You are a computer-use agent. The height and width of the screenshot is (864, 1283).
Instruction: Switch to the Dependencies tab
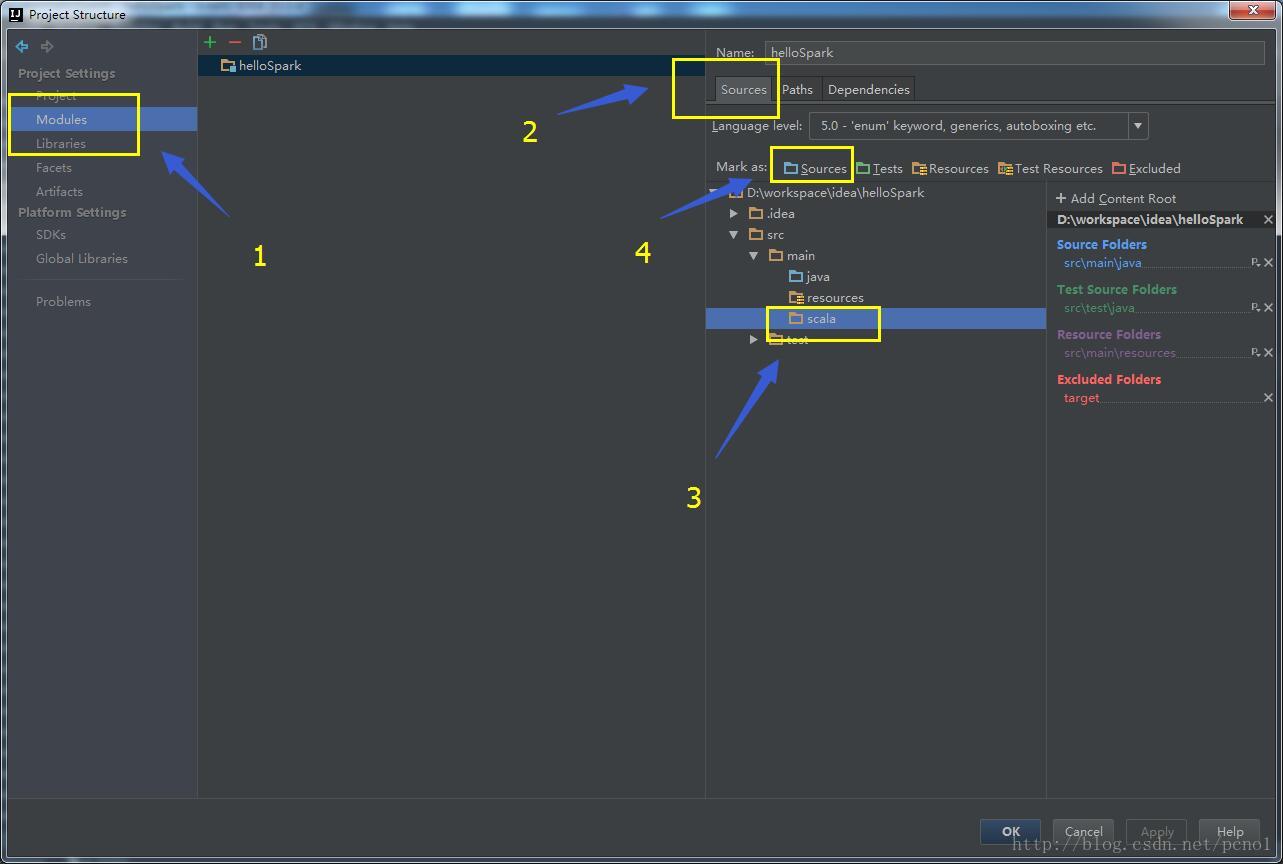coord(868,89)
